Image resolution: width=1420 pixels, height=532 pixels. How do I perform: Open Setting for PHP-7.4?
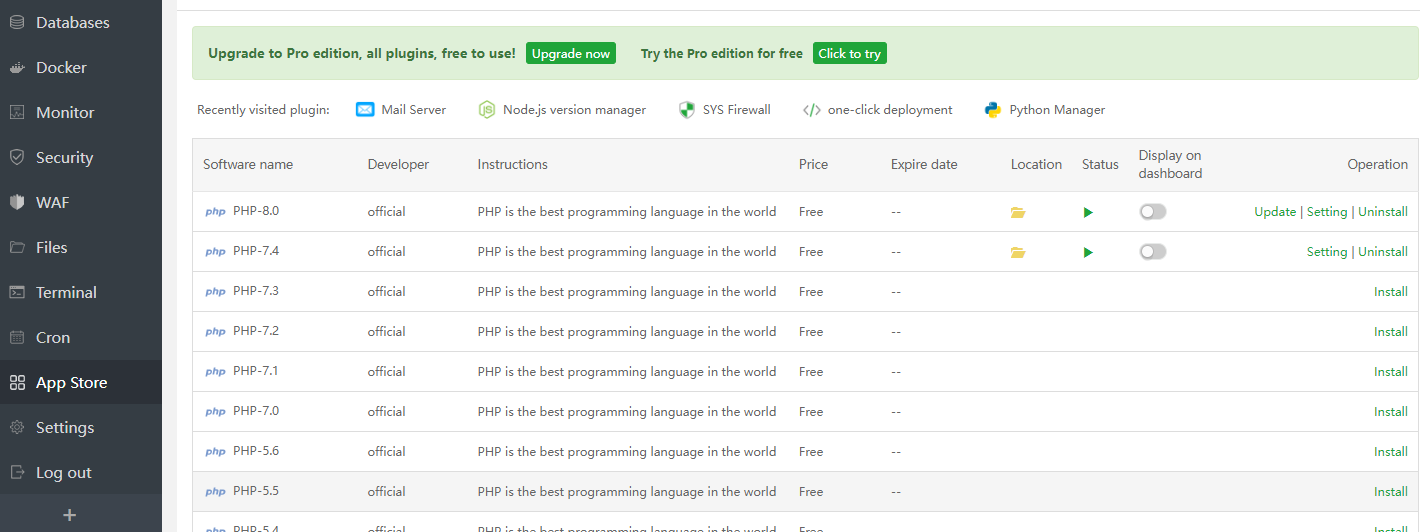pyautogui.click(x=1327, y=252)
